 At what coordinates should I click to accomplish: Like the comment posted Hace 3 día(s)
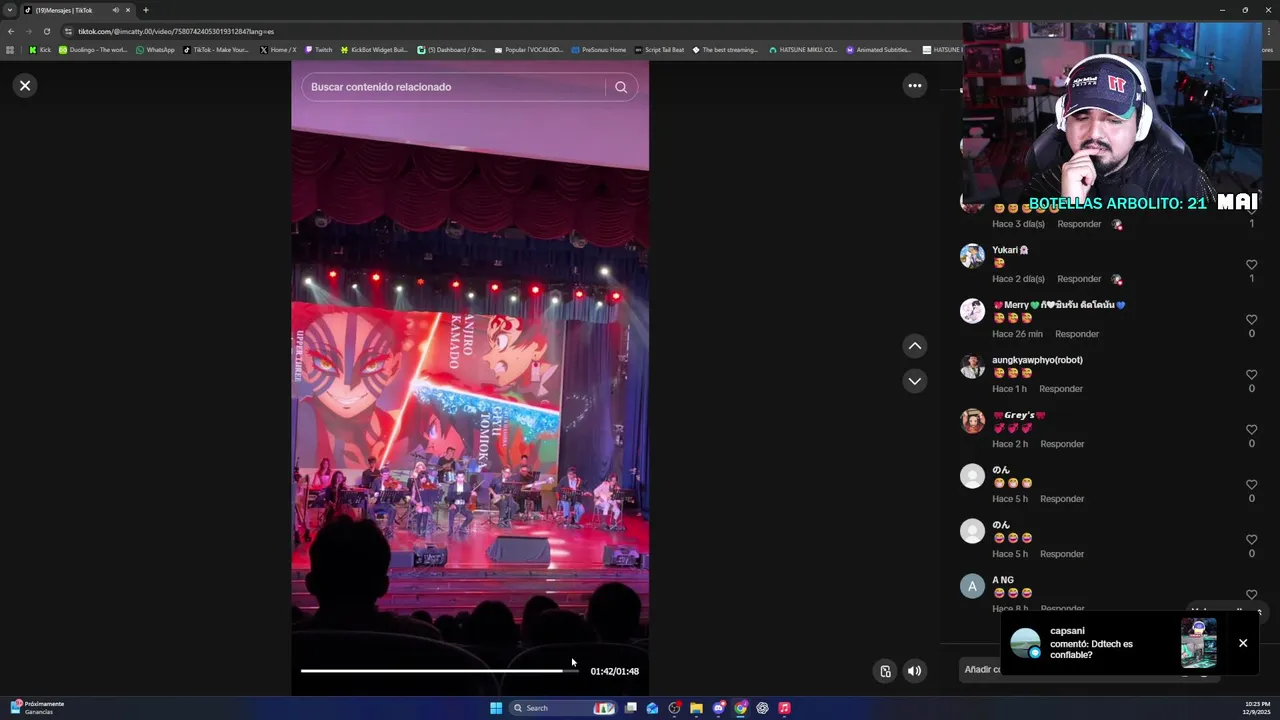[x=1251, y=212]
